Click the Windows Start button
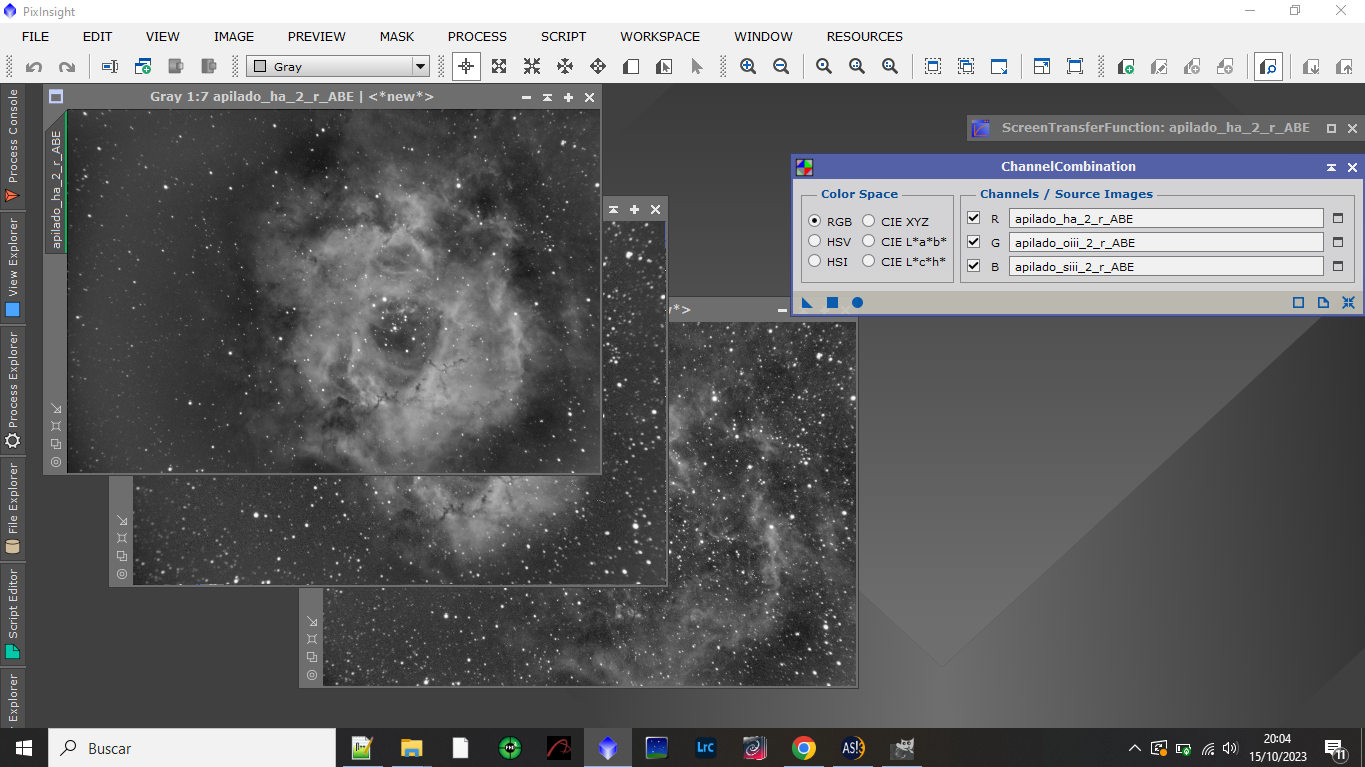Viewport: 1365px width, 767px height. 24,748
